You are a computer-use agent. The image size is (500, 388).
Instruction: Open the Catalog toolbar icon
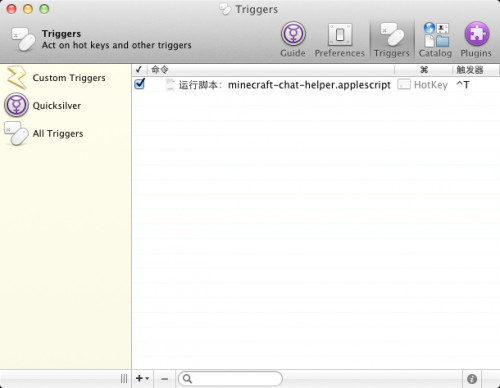435,39
